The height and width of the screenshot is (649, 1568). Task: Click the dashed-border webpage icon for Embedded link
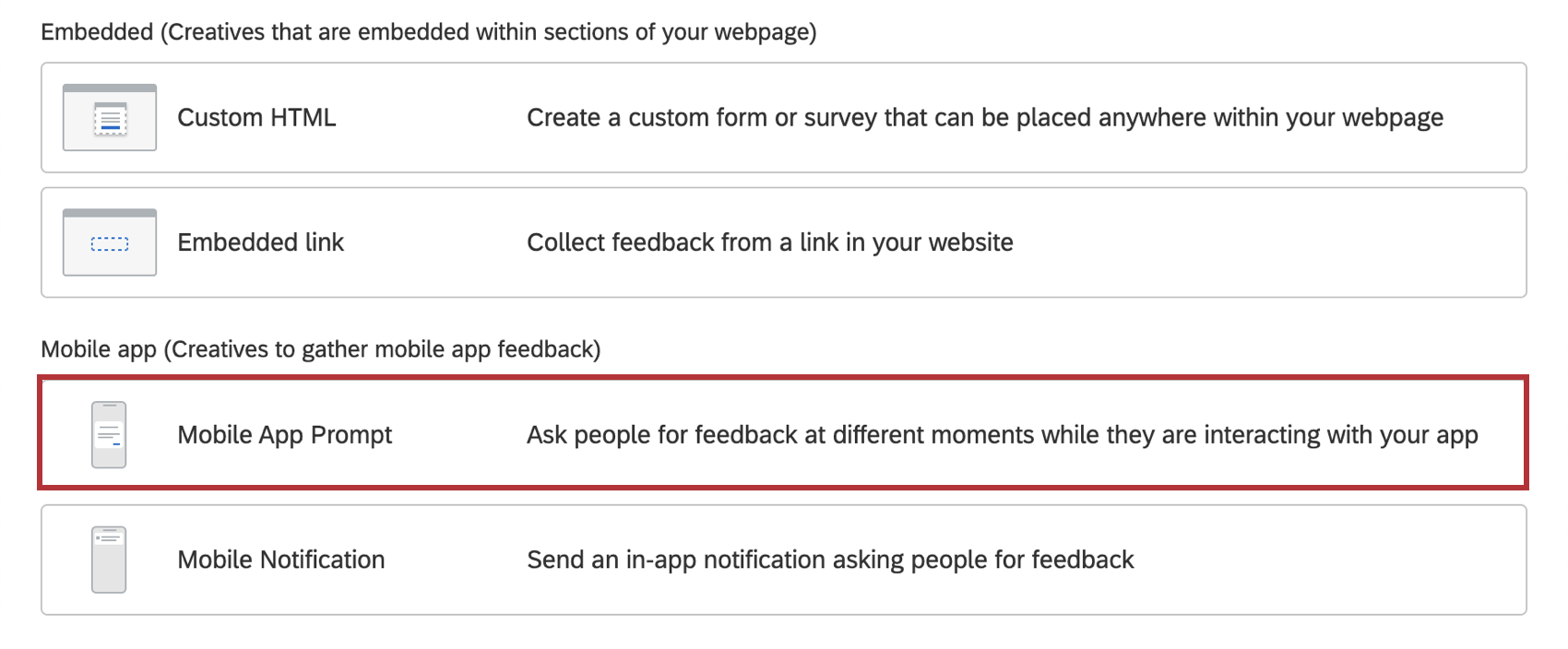pos(109,242)
